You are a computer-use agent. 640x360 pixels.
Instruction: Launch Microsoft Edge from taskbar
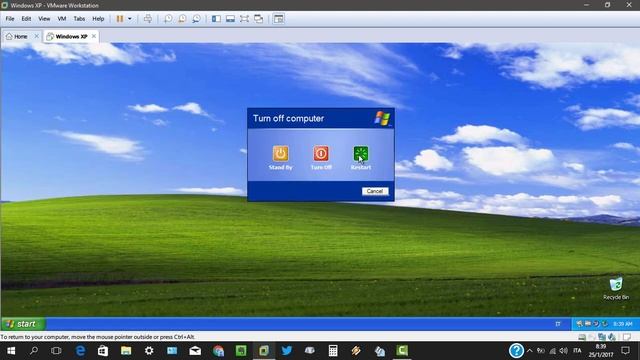point(80,351)
